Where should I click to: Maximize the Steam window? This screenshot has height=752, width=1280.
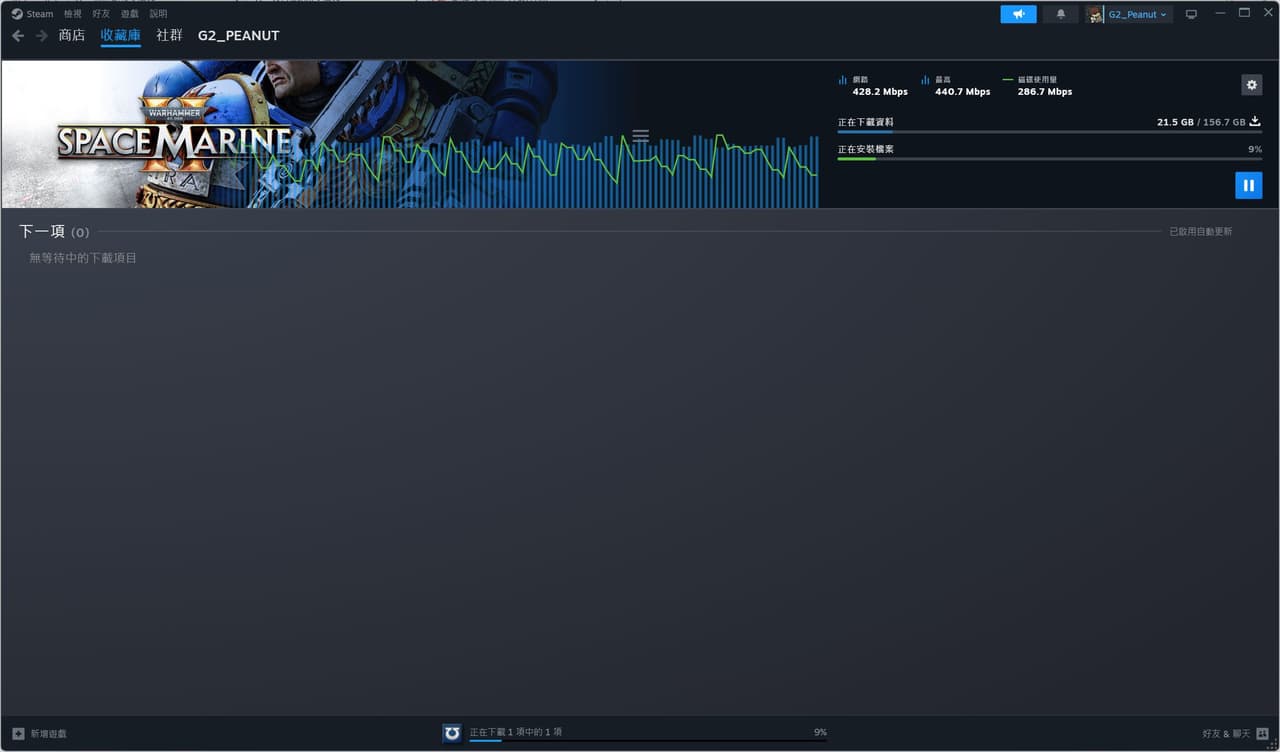1244,13
